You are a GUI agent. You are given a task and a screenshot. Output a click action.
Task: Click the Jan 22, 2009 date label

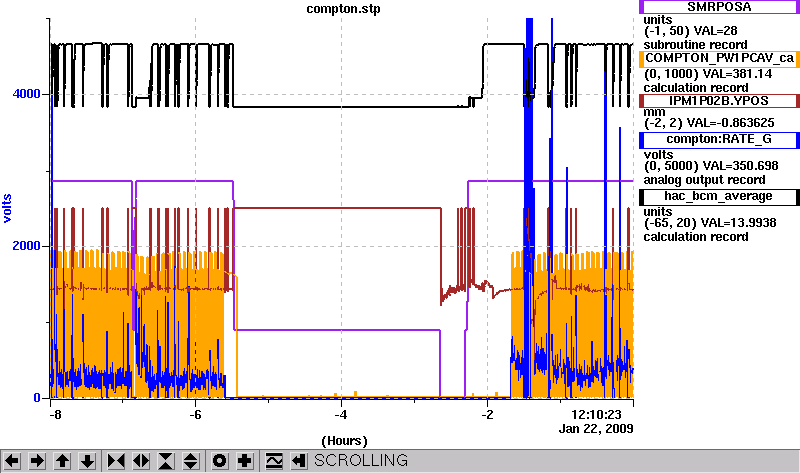[x=596, y=429]
